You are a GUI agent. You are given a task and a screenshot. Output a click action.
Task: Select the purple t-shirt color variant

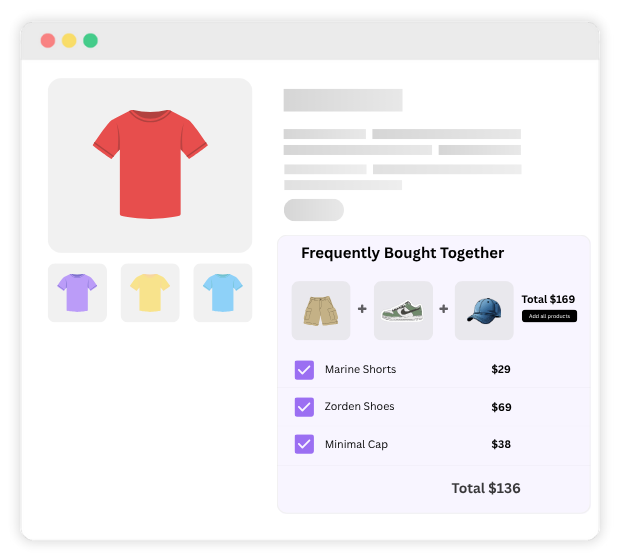pos(77,293)
